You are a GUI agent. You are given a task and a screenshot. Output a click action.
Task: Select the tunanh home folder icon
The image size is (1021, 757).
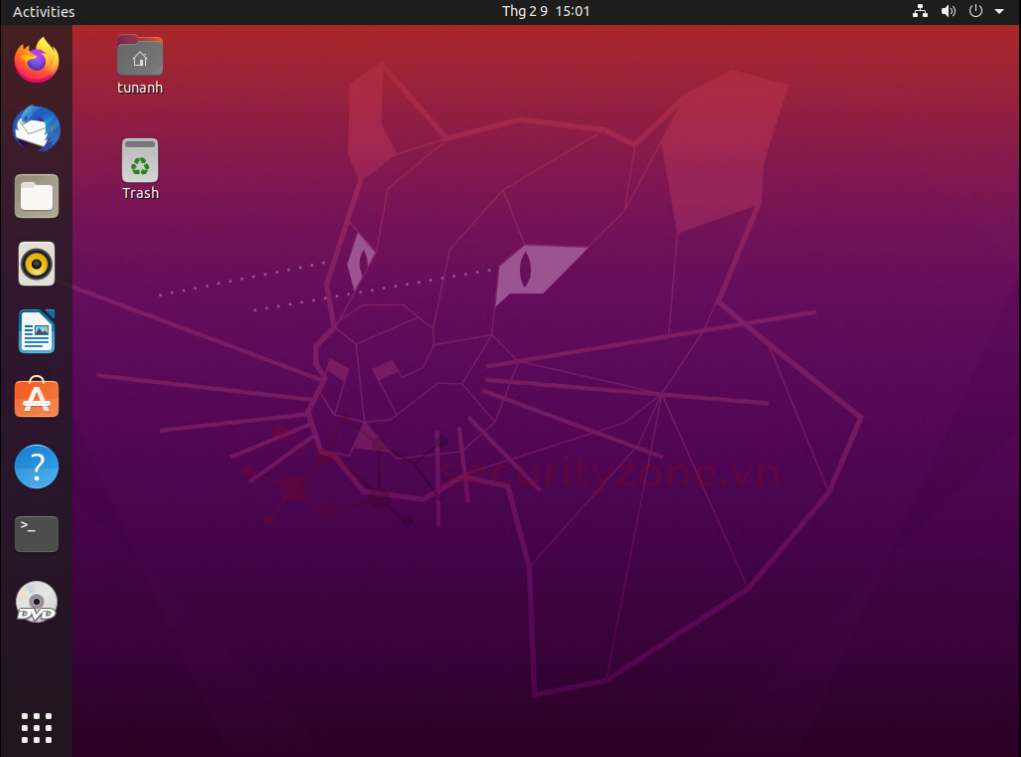(140, 56)
